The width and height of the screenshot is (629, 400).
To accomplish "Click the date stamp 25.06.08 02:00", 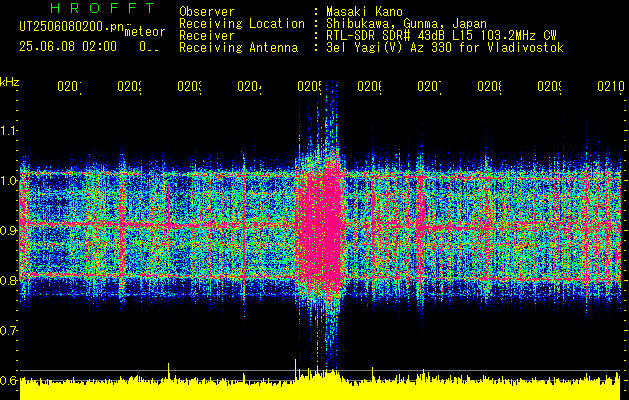I will pyautogui.click(x=68, y=47).
